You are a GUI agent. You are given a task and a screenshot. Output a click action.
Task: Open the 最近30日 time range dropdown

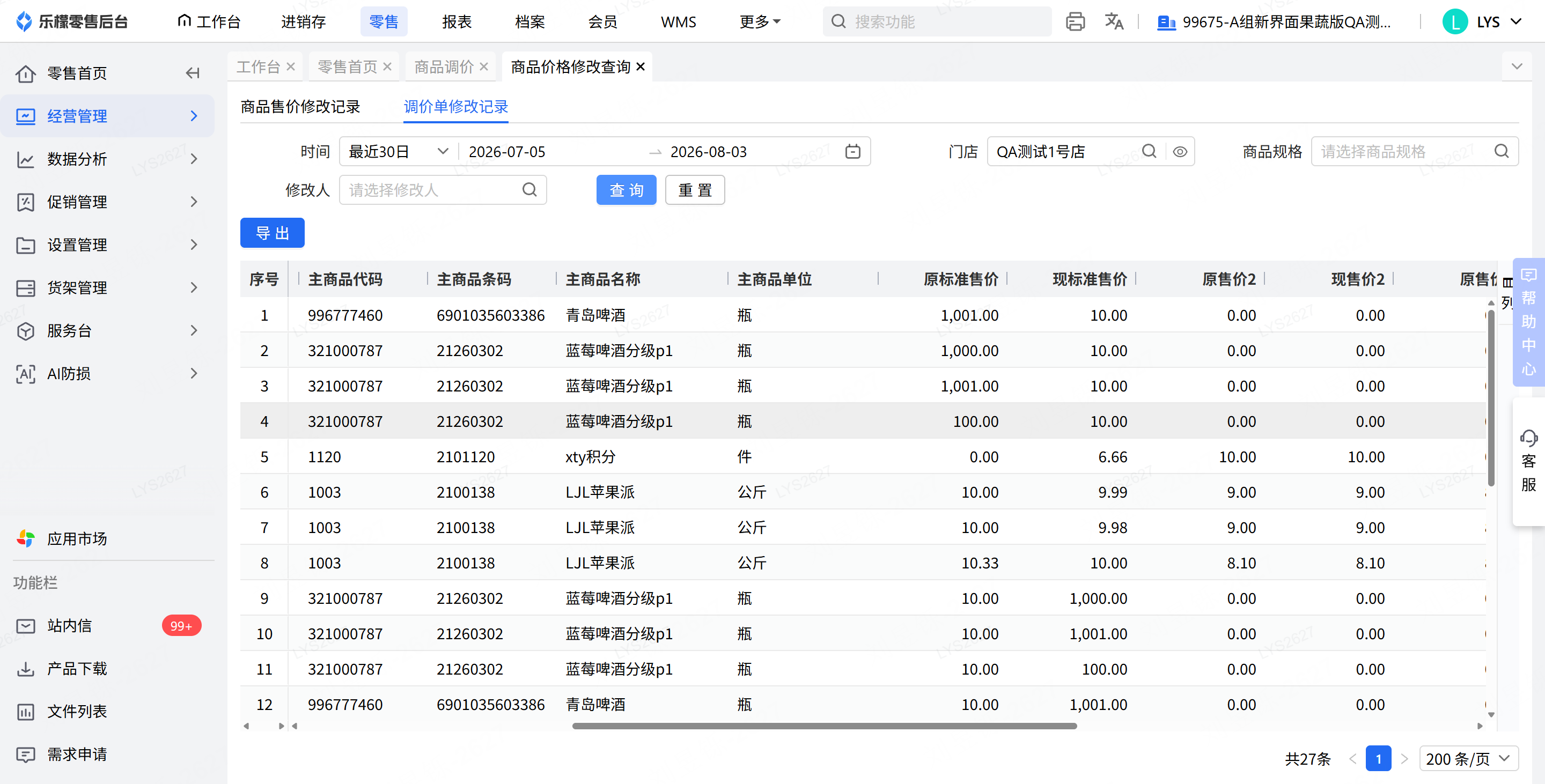tap(399, 152)
